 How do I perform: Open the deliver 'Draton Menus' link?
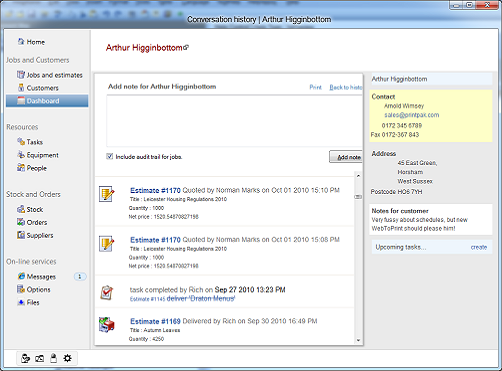[201, 299]
